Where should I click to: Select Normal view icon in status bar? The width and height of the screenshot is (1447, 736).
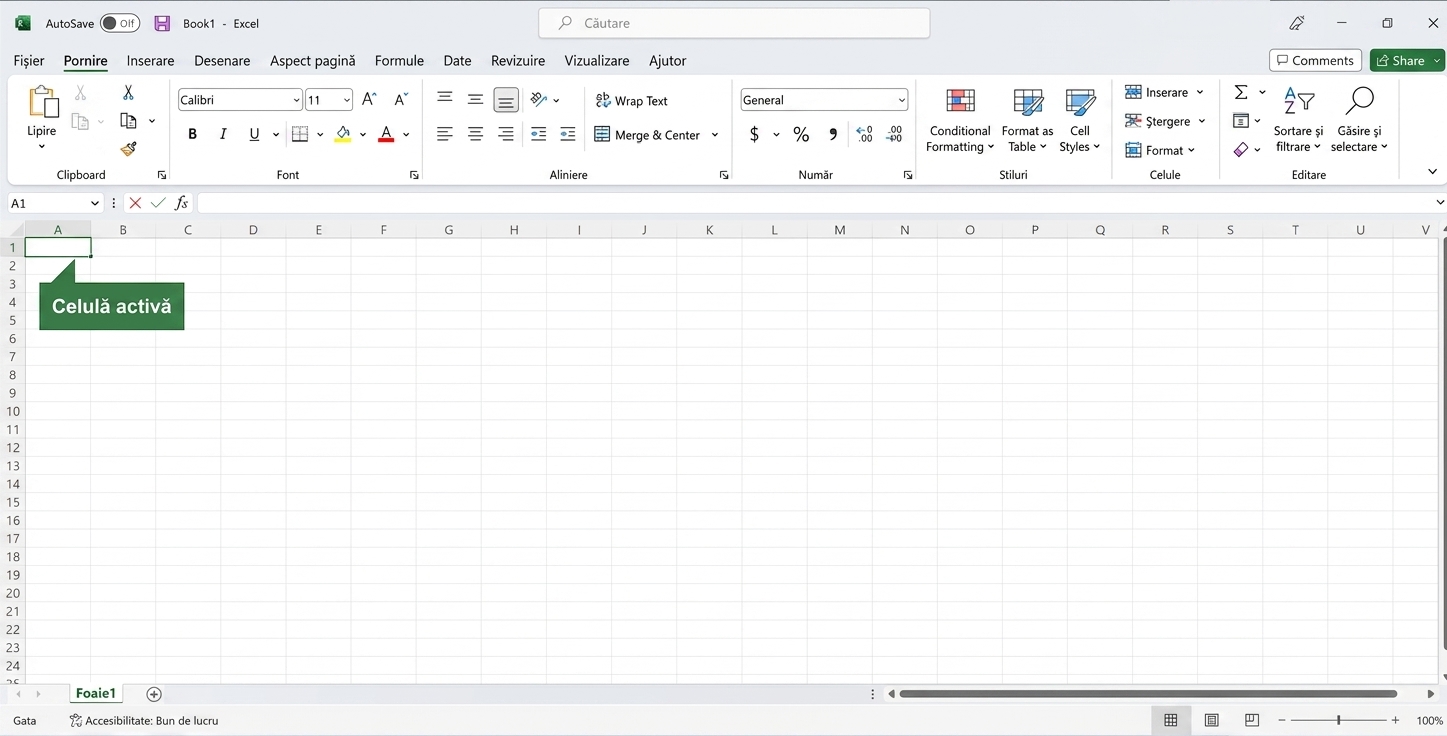tap(1171, 720)
